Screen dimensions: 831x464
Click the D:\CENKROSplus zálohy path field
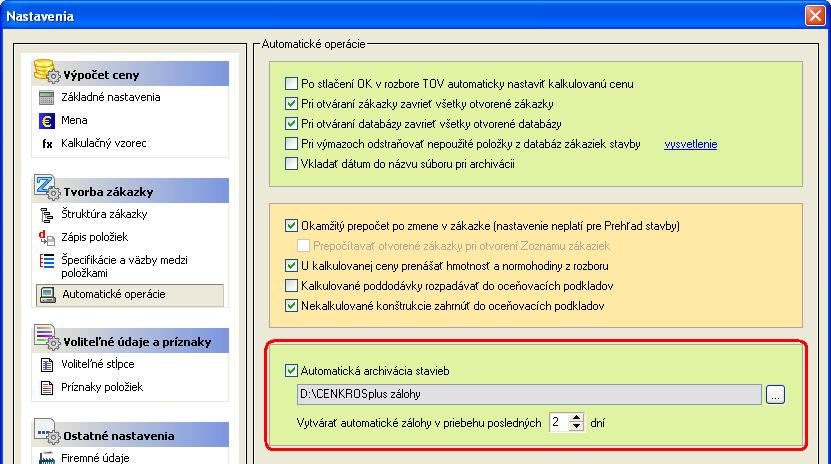point(529,395)
